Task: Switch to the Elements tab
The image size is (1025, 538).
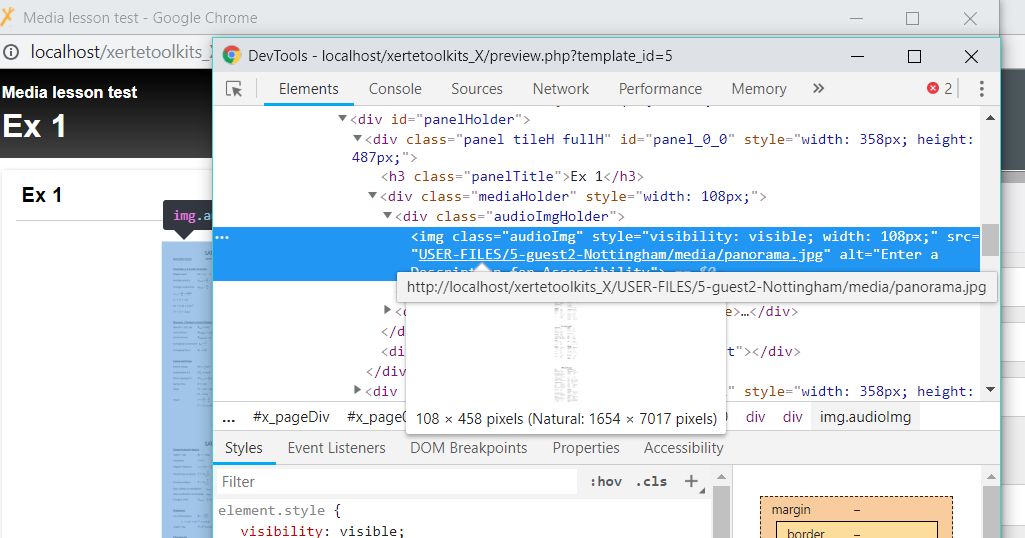Action: pyautogui.click(x=309, y=89)
